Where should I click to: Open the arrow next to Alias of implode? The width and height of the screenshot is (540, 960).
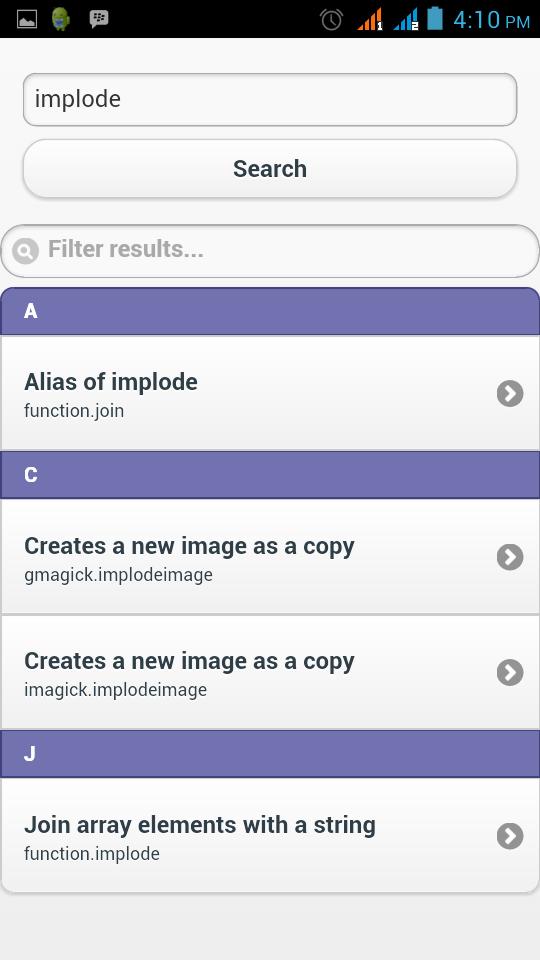click(x=510, y=394)
